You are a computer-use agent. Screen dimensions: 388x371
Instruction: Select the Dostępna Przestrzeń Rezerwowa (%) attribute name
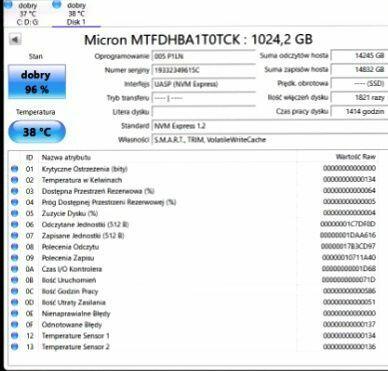(98, 191)
